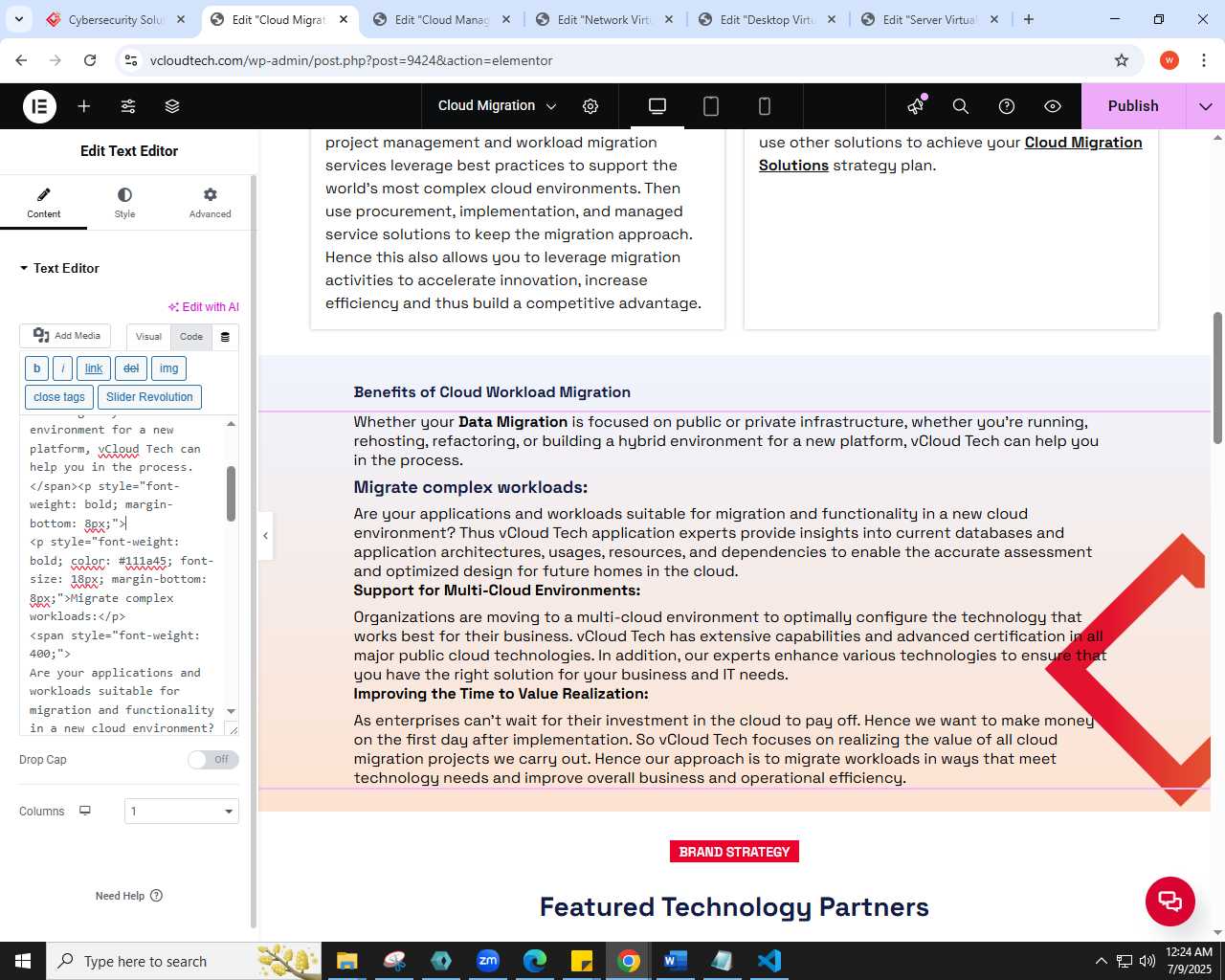This screenshot has height=980, width=1225.
Task: Switch to desktop preview mode
Action: 657,106
